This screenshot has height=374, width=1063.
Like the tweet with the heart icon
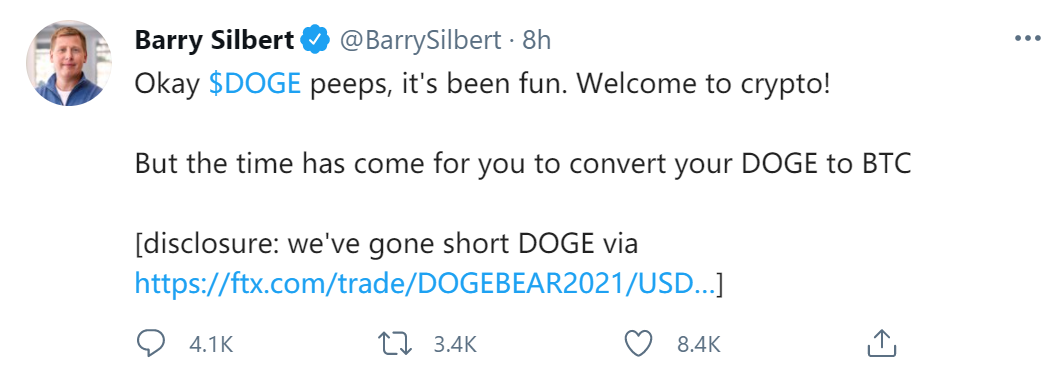click(638, 344)
